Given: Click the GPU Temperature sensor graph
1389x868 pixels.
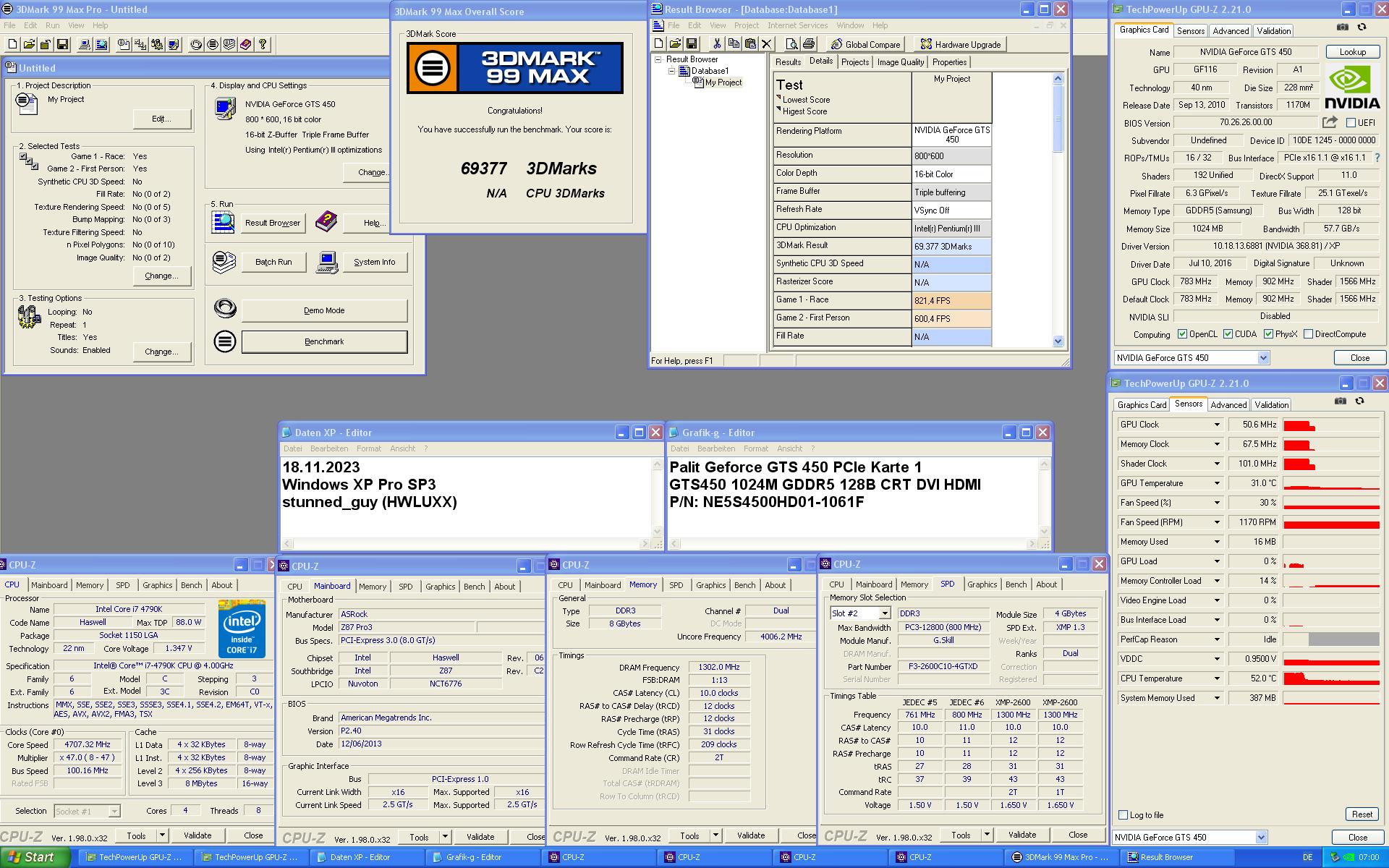Looking at the screenshot, I should click(1331, 483).
